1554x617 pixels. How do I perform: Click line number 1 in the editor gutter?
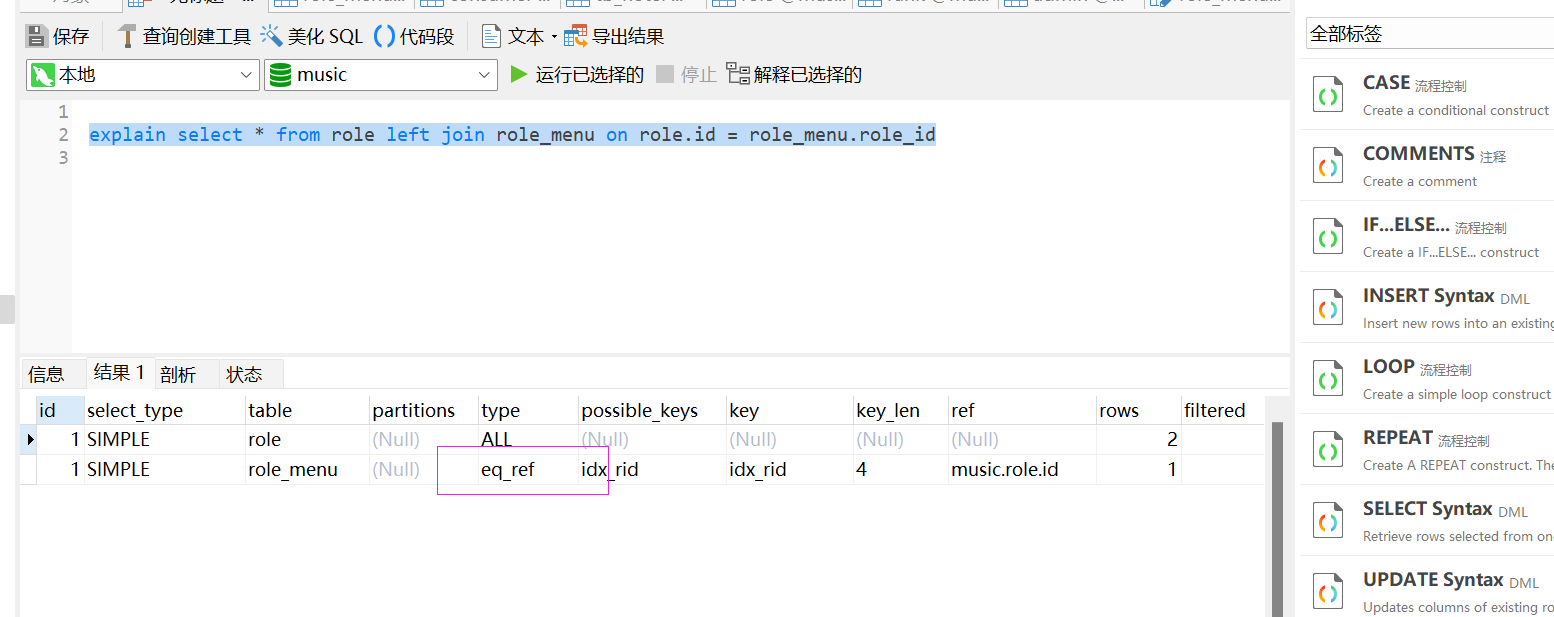click(x=62, y=112)
